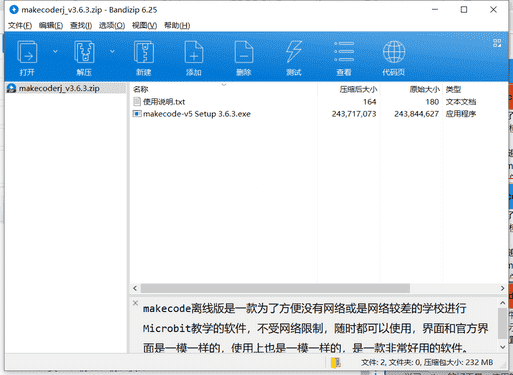Click the exe icon of makecode-v5 Setup

tap(137, 114)
